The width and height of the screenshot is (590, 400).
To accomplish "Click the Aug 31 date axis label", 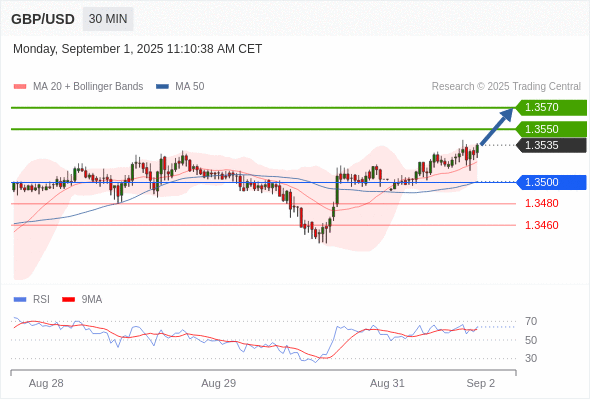I will click(387, 383).
